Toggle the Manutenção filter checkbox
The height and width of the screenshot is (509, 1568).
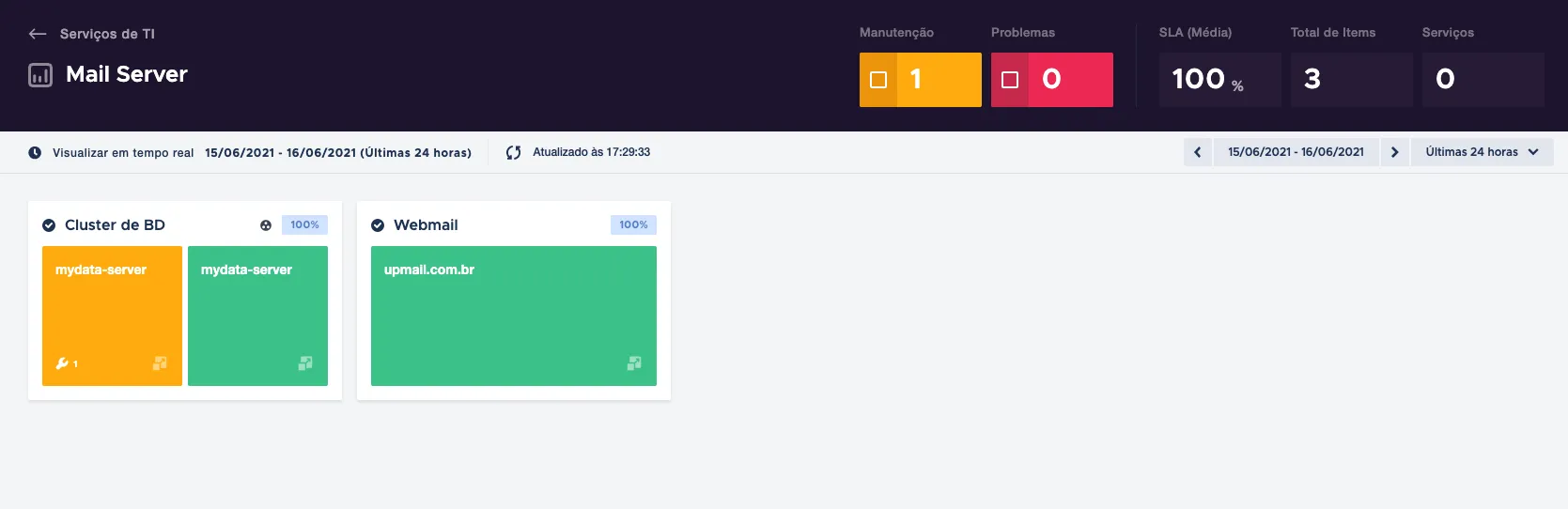coord(878,80)
